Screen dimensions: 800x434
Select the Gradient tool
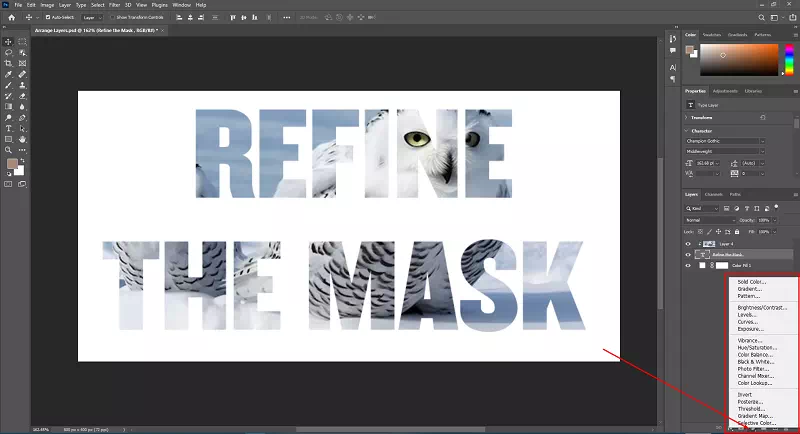click(8, 107)
